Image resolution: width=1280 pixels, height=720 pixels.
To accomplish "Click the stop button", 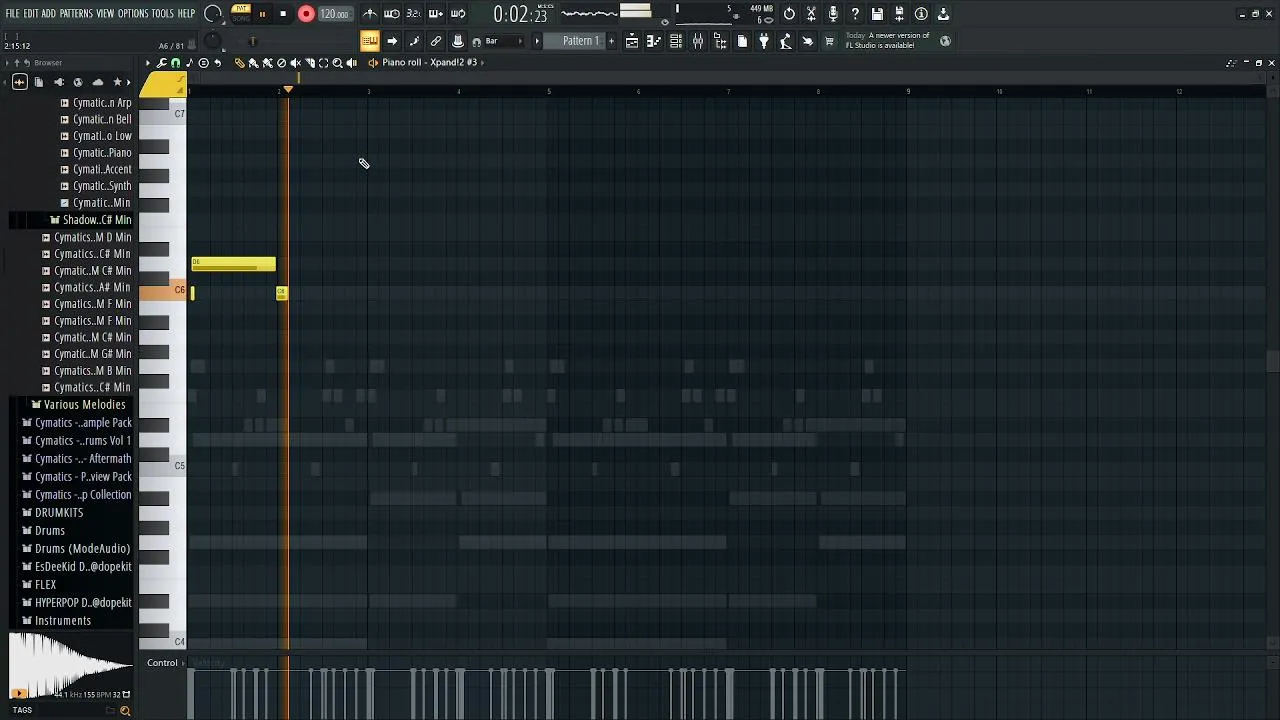I will pos(283,14).
